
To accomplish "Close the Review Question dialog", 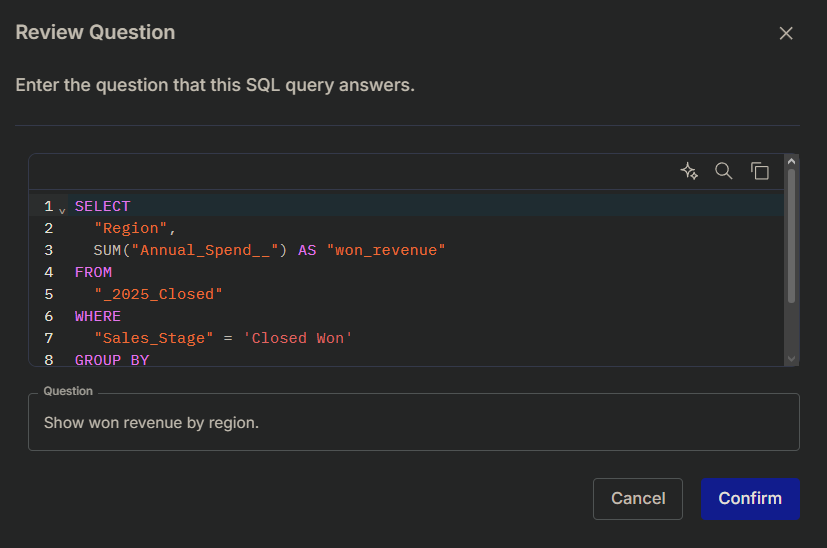I will pos(786,33).
